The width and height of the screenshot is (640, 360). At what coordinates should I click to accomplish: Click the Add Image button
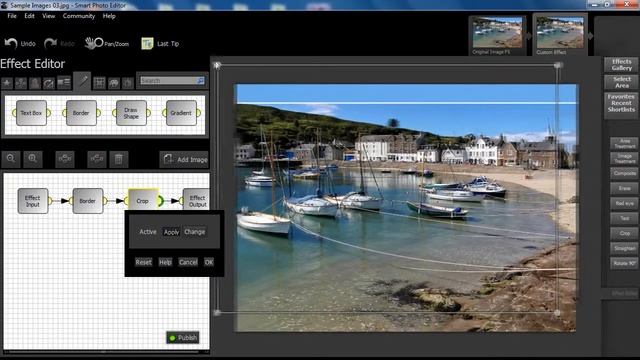click(x=184, y=159)
